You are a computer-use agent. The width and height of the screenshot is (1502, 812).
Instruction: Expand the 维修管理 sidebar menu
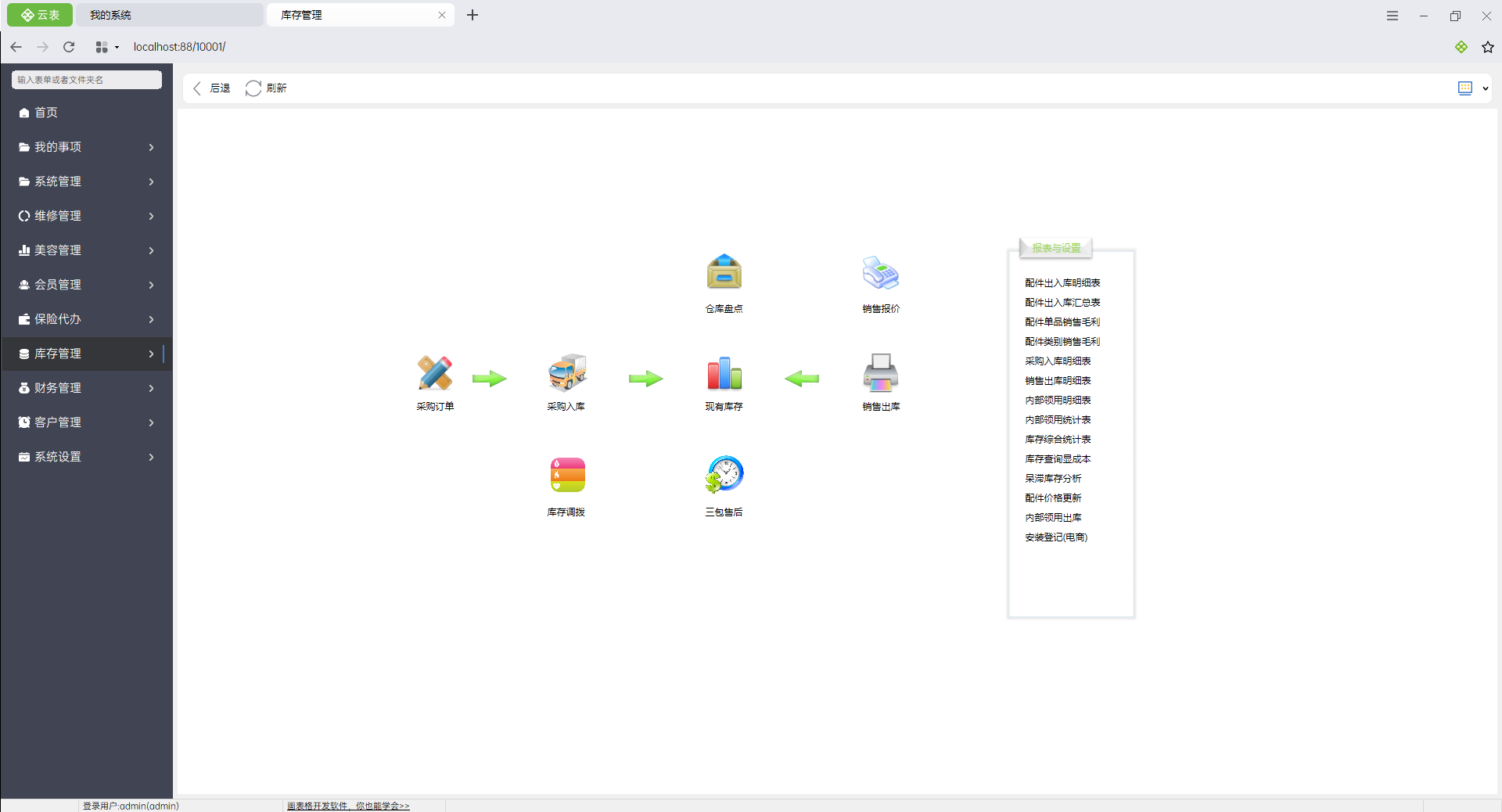[86, 216]
